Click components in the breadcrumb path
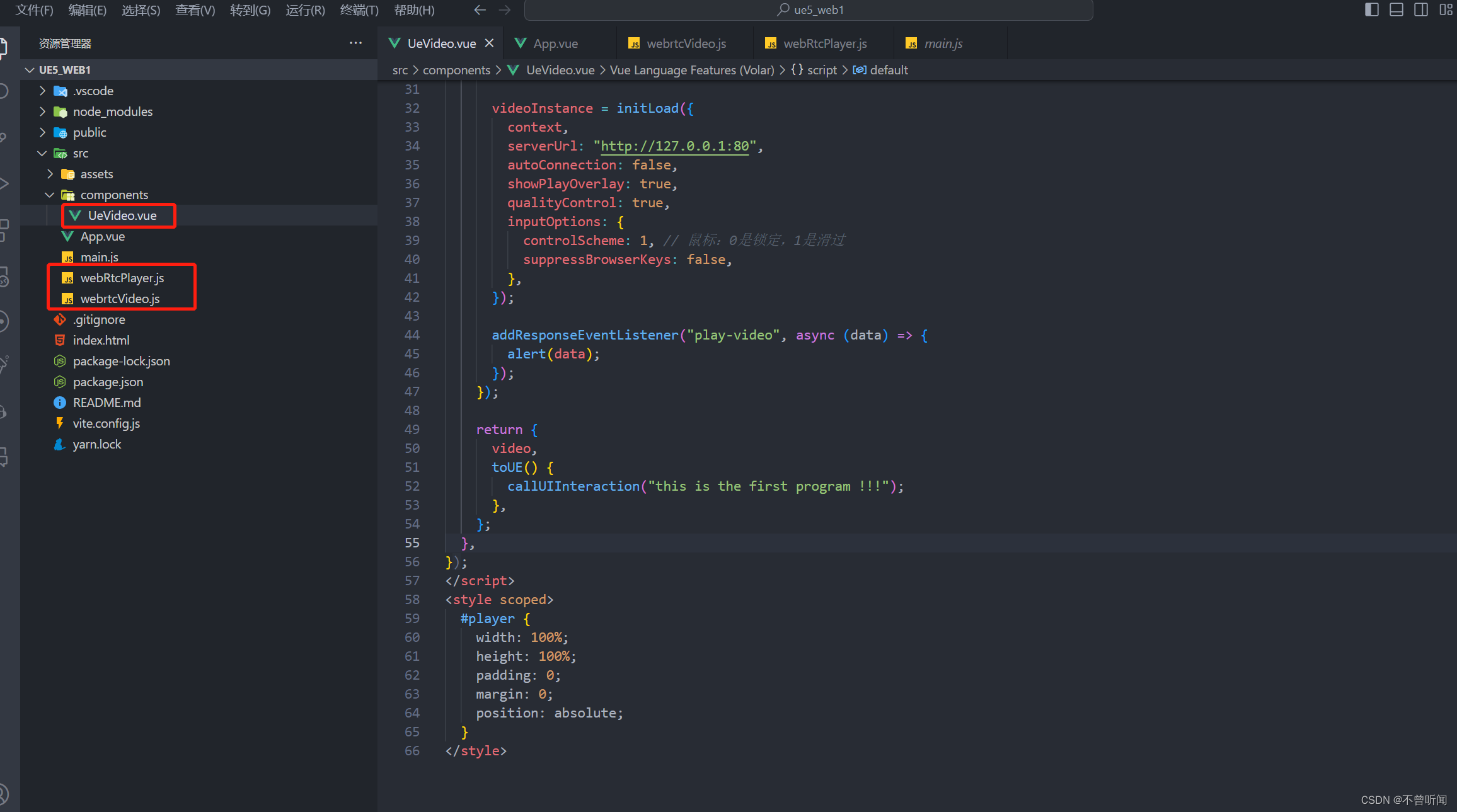 456,70
